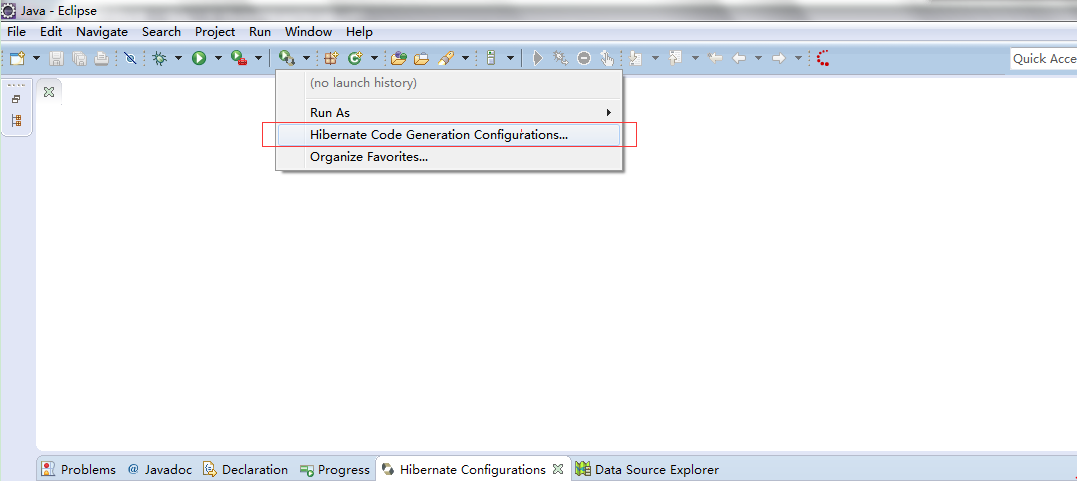Click the Back navigation arrow
1077x481 pixels.
pyautogui.click(x=739, y=58)
